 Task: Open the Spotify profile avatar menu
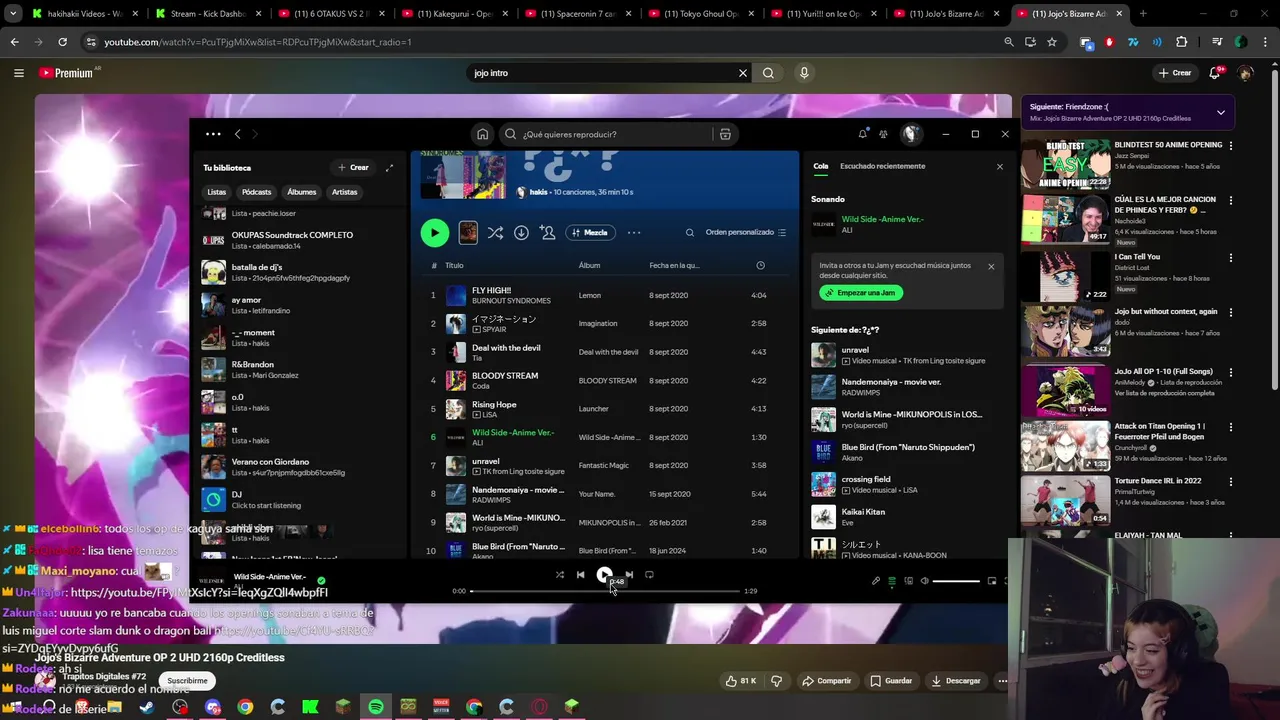911,134
